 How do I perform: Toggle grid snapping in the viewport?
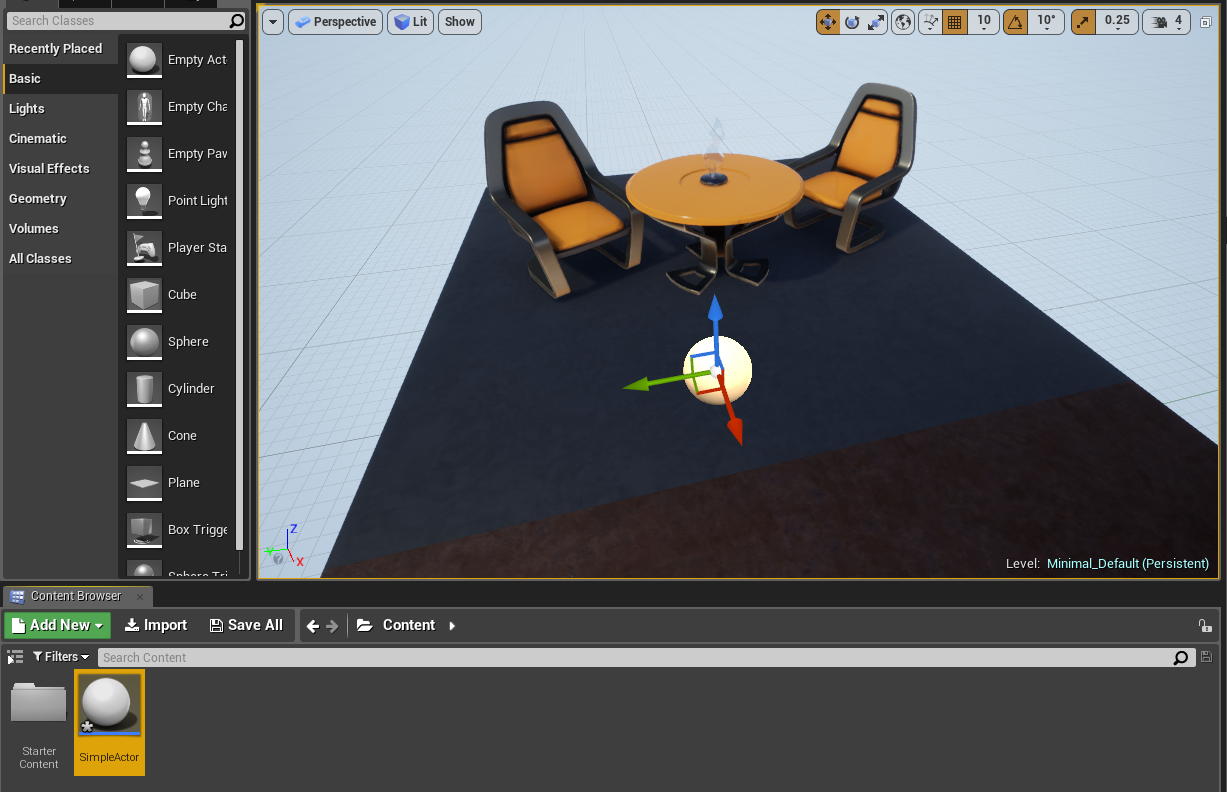tap(955, 22)
